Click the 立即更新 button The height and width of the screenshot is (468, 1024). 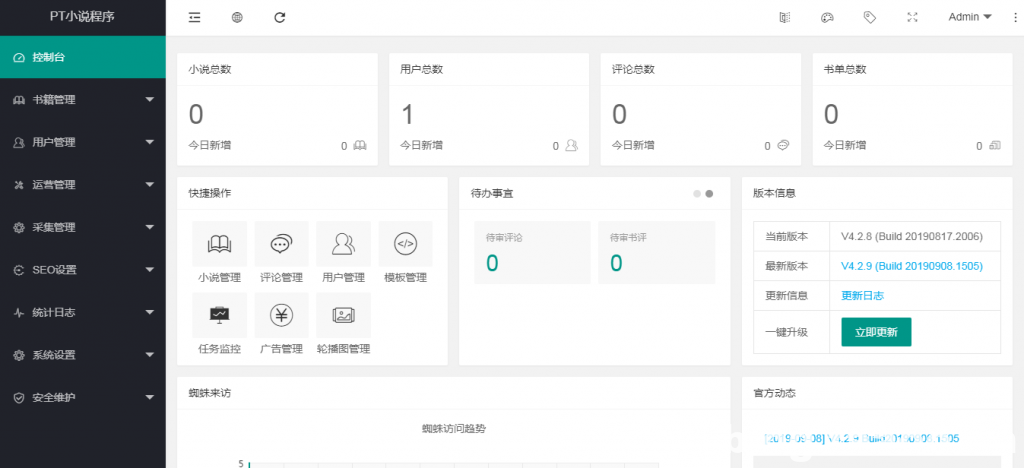[x=876, y=332]
